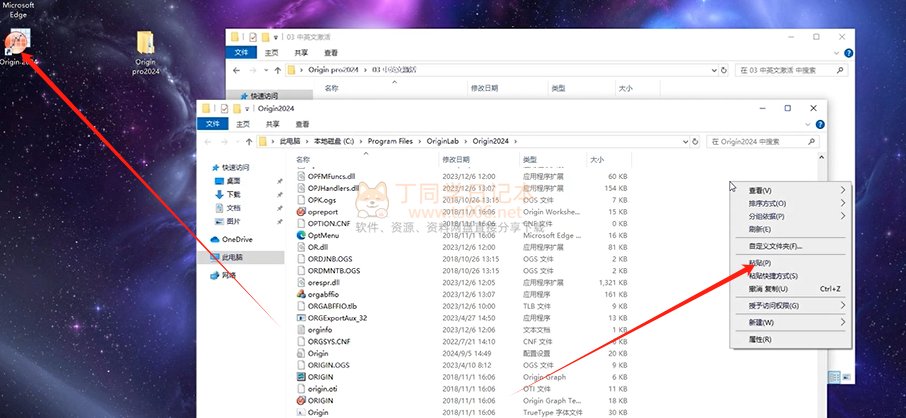Image resolution: width=906 pixels, height=418 pixels.
Task: Click Program Files in address breadcrumb
Action: [x=390, y=141]
